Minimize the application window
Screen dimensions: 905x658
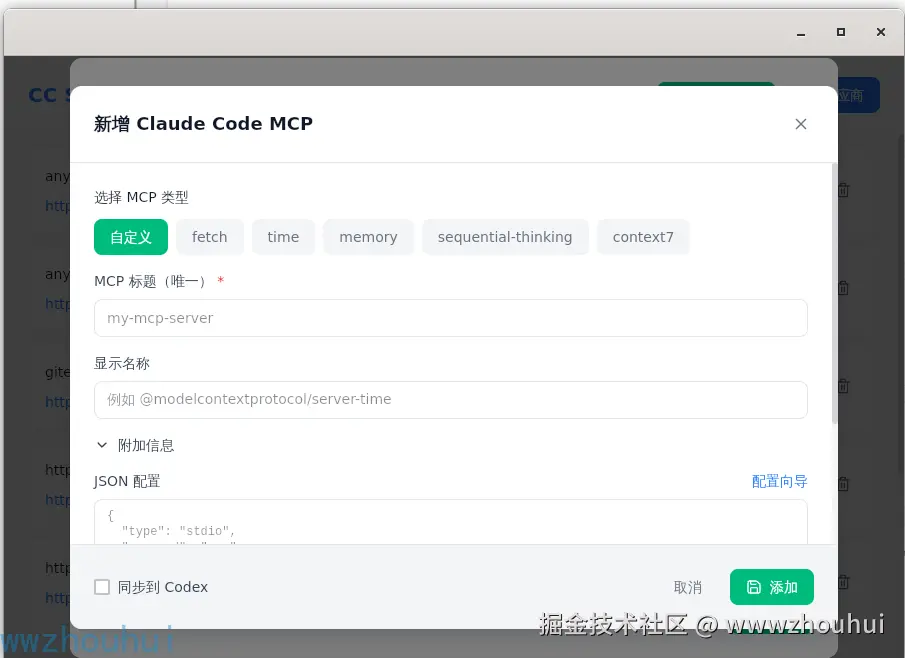click(801, 33)
